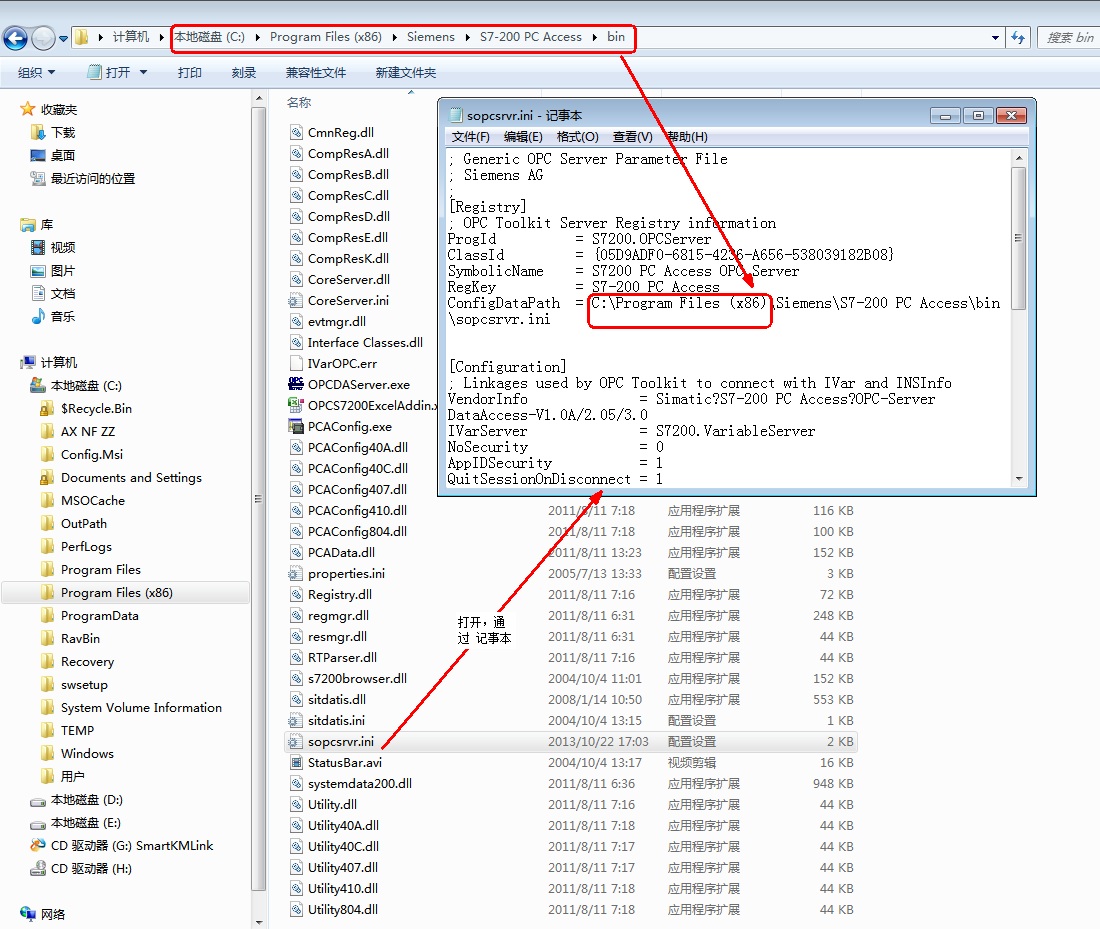Viewport: 1100px width, 929px height.
Task: Select the OPCS7200ExcelAddin file icon
Action: [295, 405]
